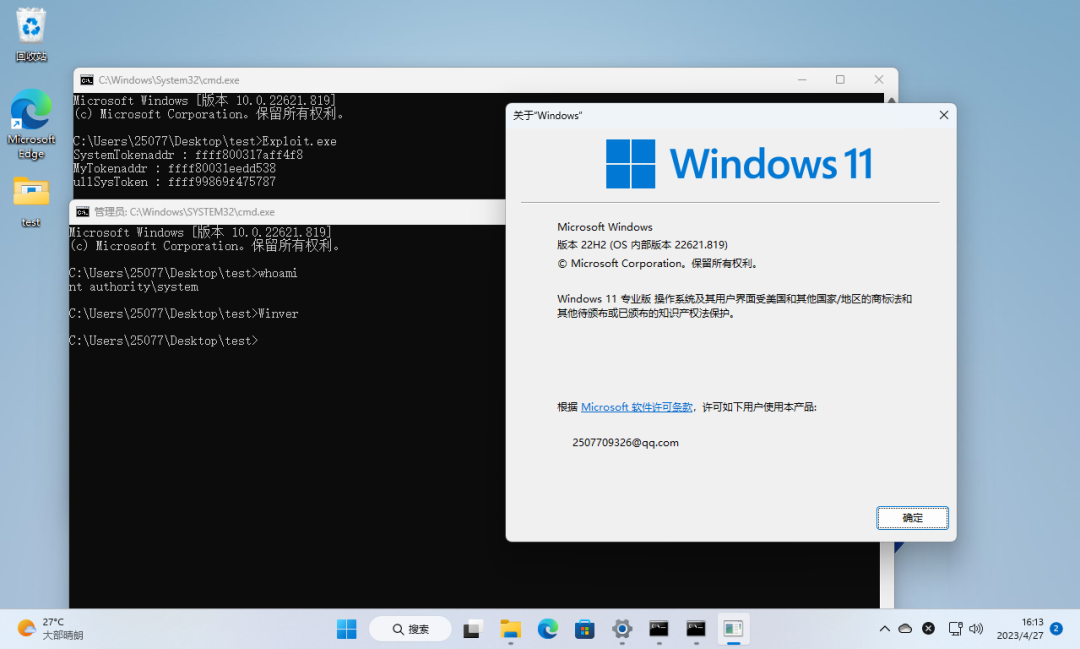Viewport: 1080px width, 649px height.
Task: Click the 'nt authority\system' output line
Action: click(134, 287)
